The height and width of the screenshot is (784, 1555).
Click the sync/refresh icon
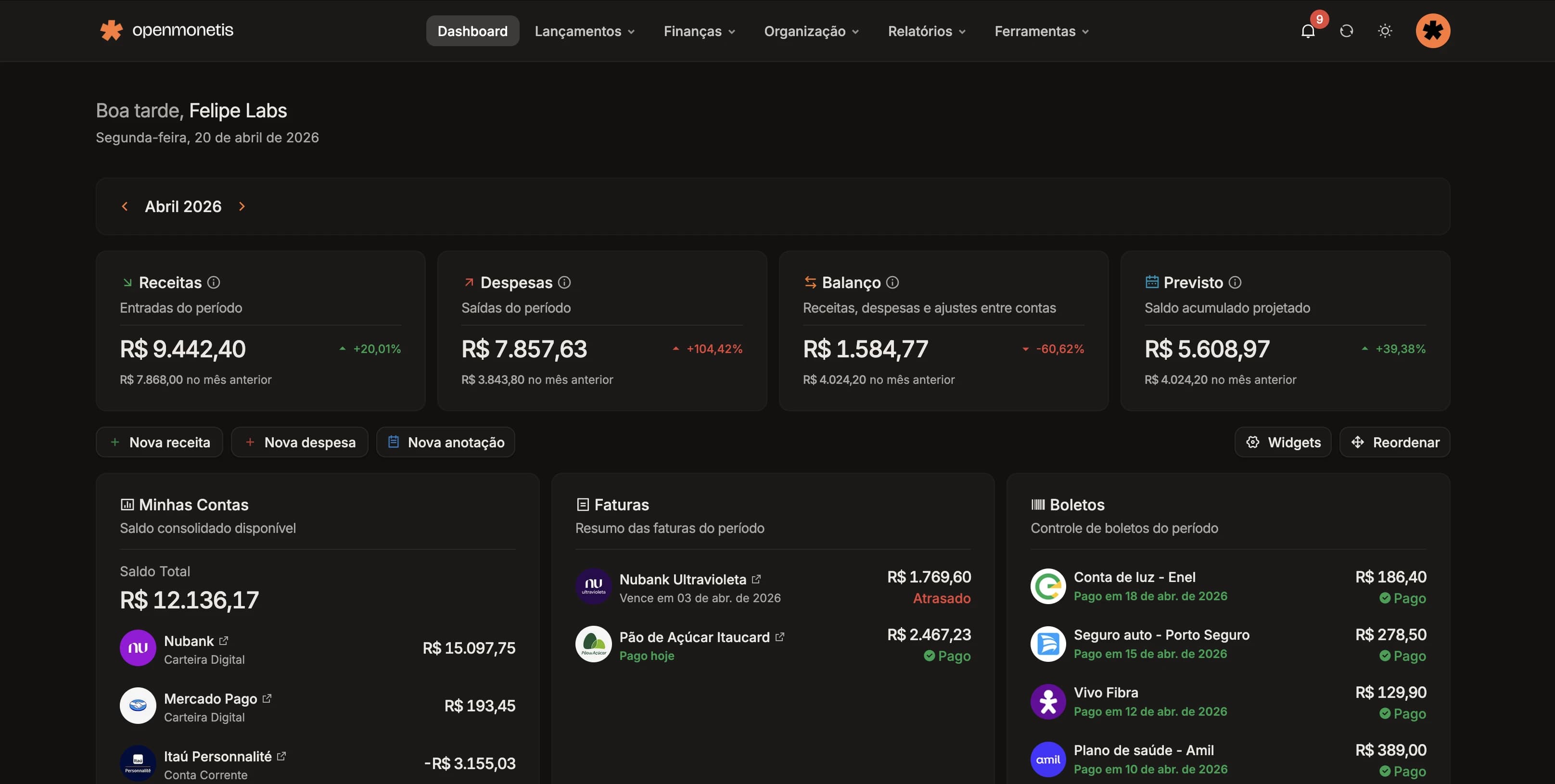click(1346, 31)
